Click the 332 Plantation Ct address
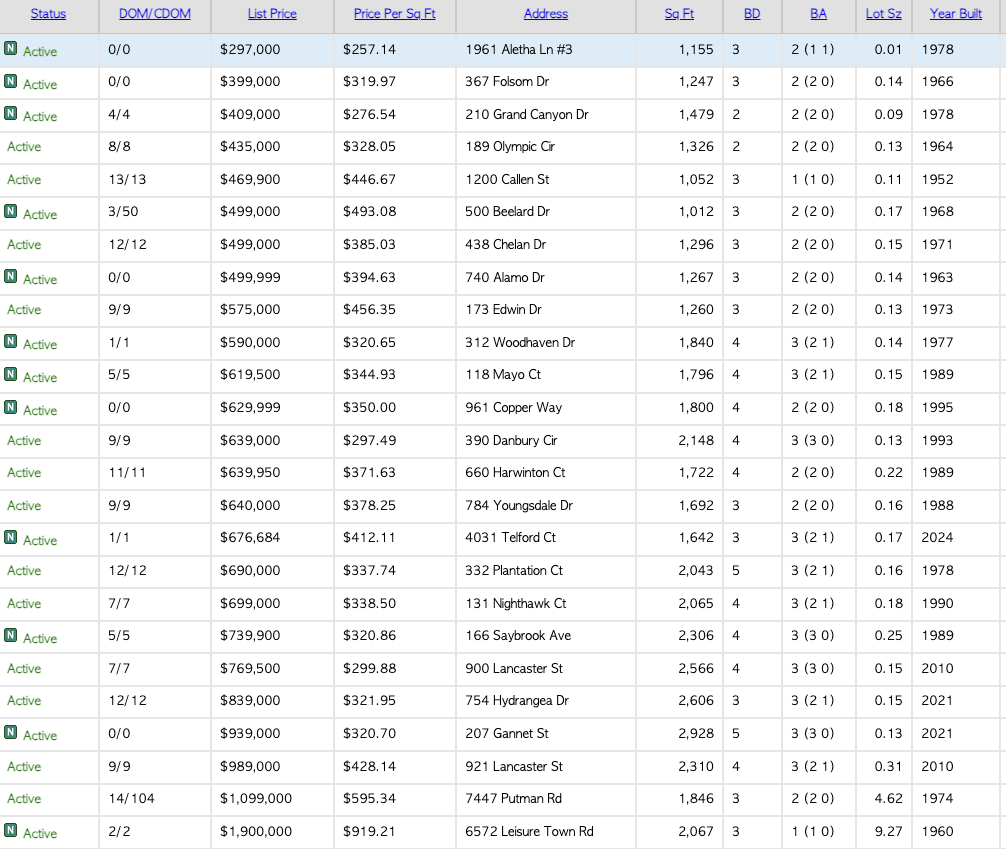Screen dimensions: 1006x850 pyautogui.click(x=514, y=570)
